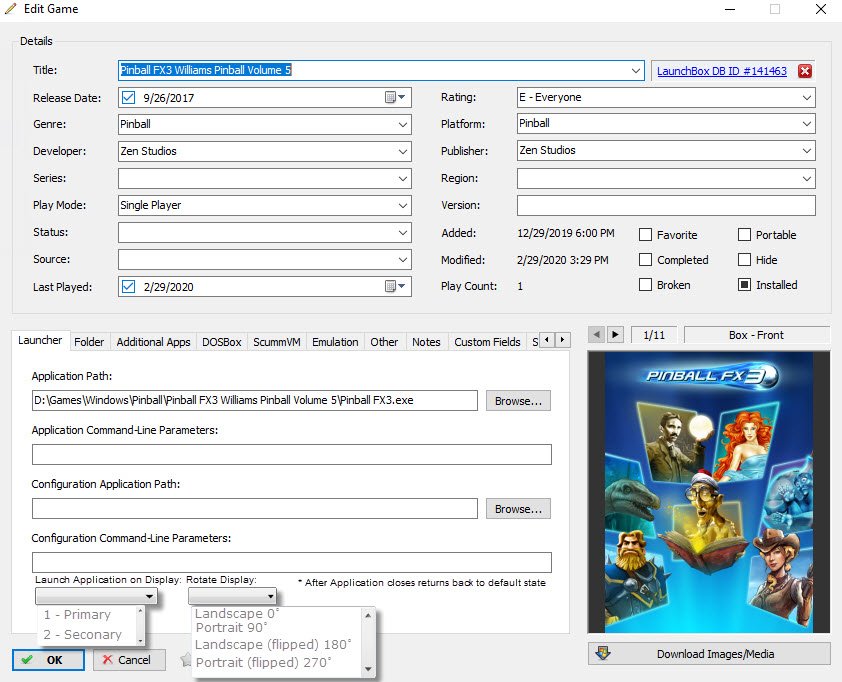Click the Cancel button
This screenshot has height=682, width=842.
pos(129,660)
